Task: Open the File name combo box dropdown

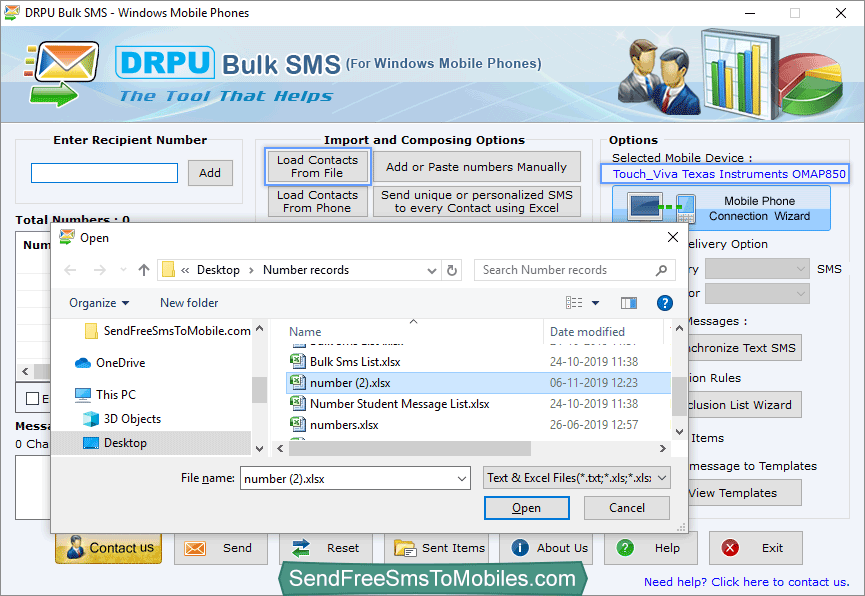Action: 462,478
